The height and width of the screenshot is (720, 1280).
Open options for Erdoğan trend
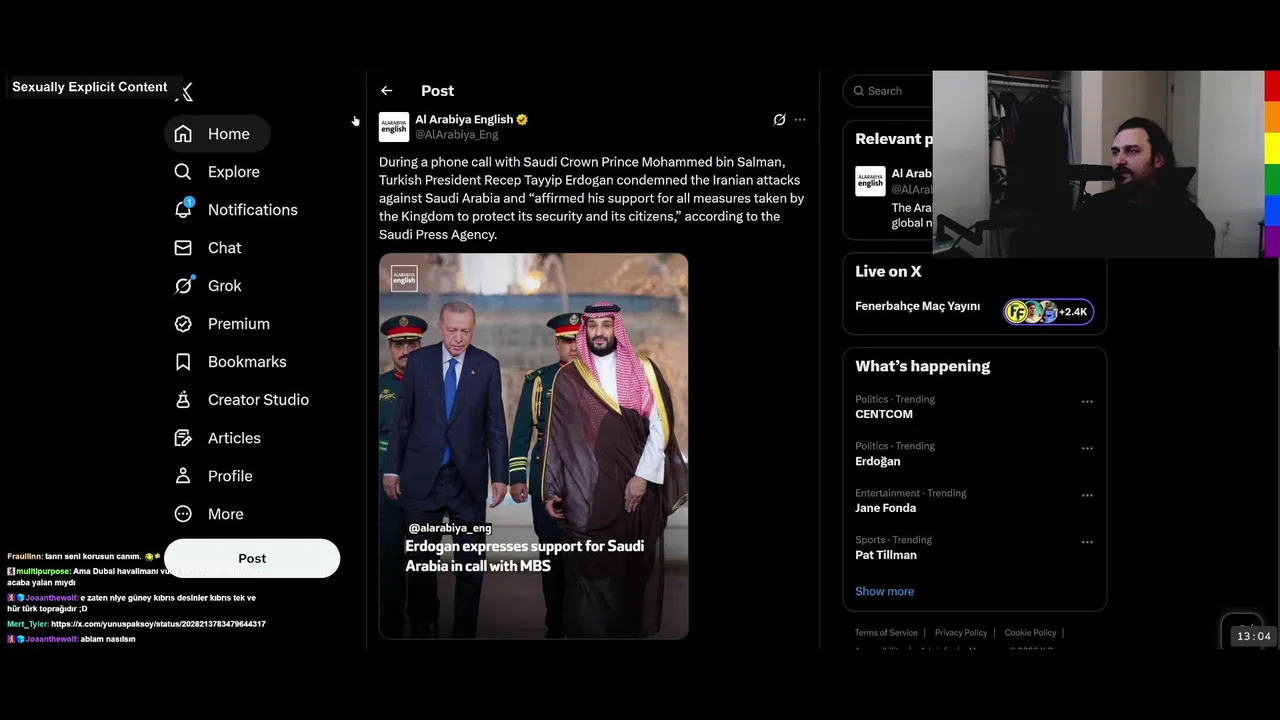tap(1087, 448)
